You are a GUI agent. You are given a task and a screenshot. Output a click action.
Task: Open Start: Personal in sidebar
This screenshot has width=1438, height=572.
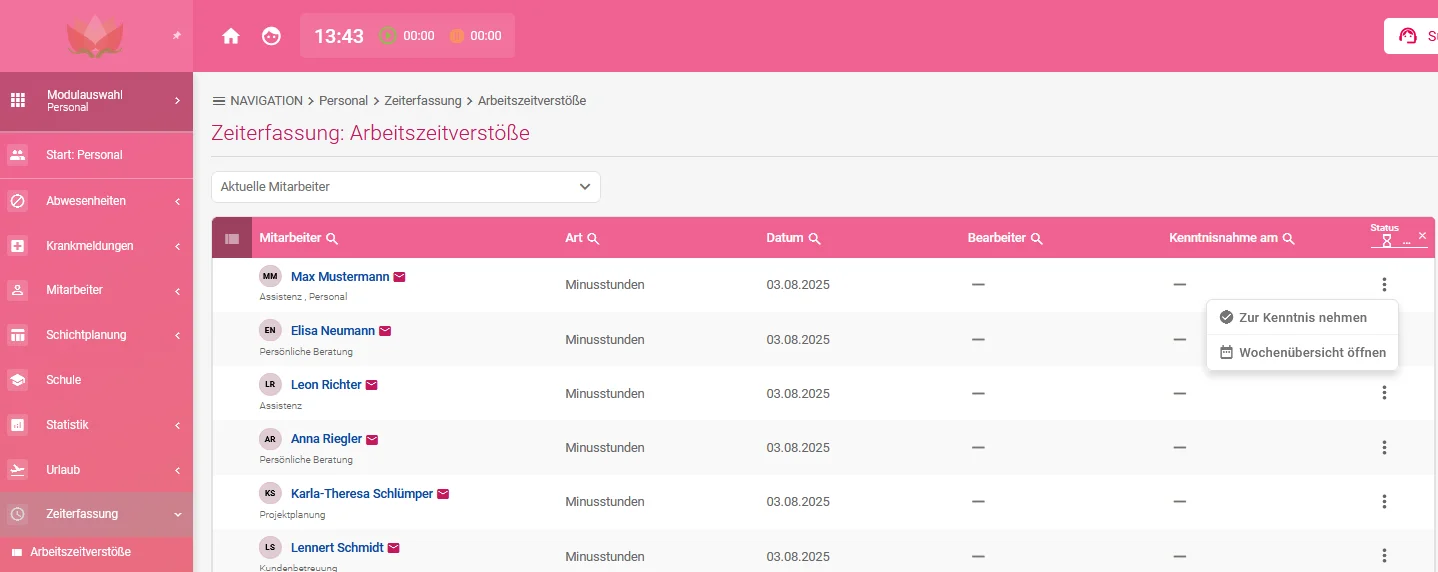pos(96,155)
